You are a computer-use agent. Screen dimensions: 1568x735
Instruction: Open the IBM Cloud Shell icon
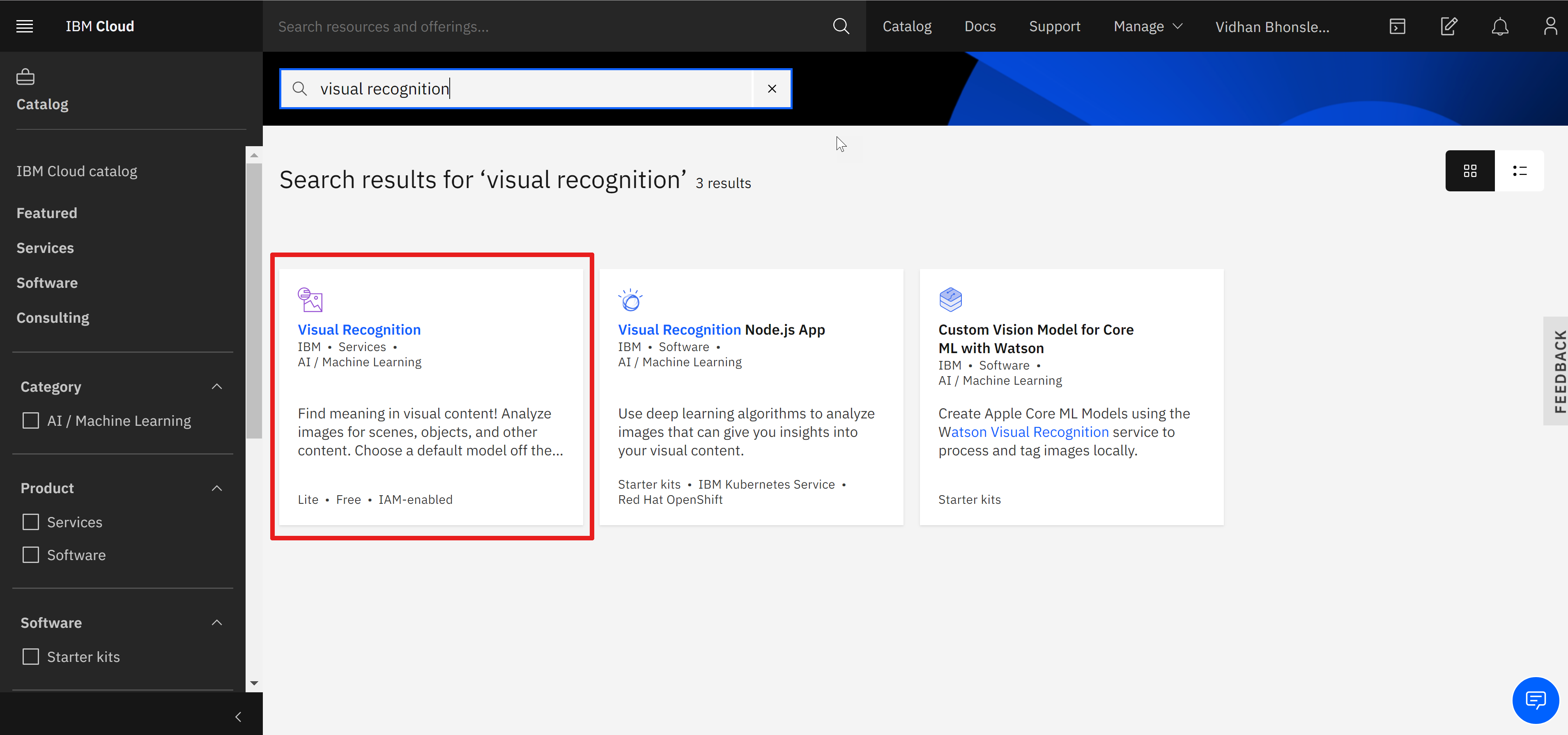click(1397, 26)
